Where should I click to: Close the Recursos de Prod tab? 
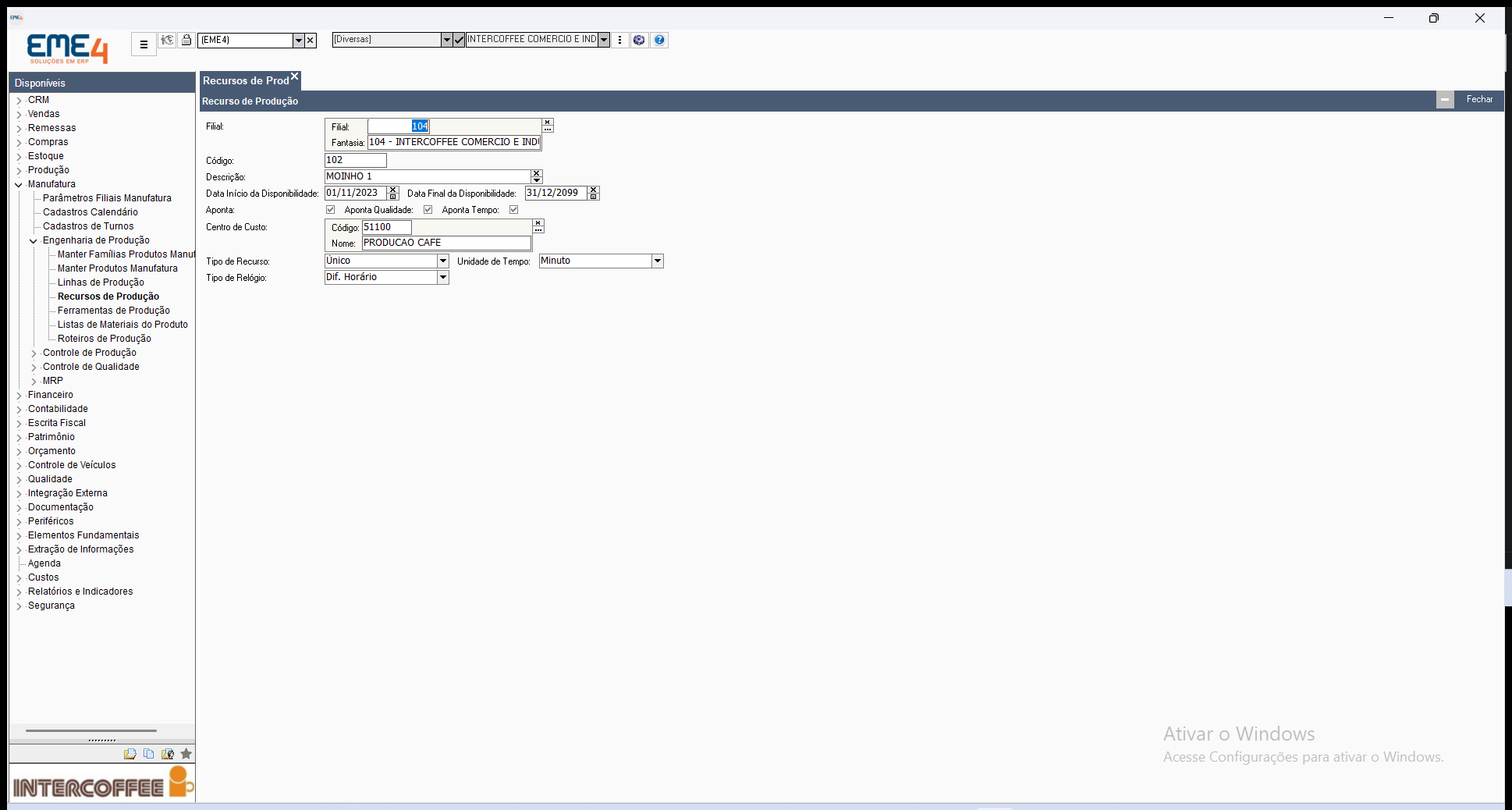[294, 76]
